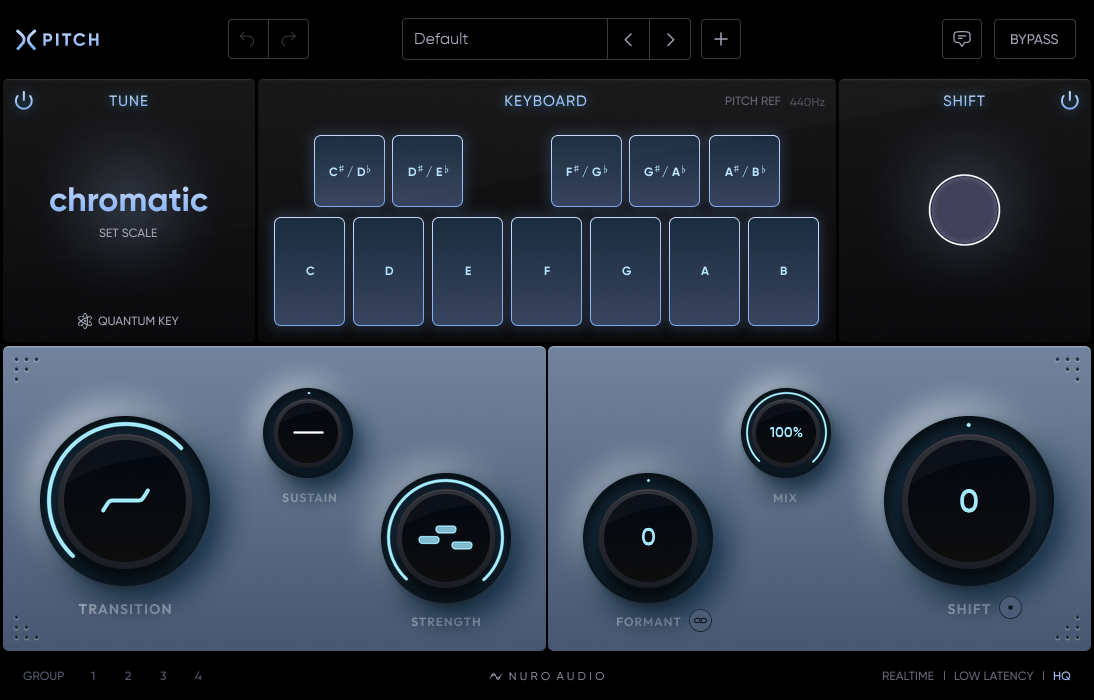Click the circle-dot icon beside Shift label
Screen dimensions: 1094x700
1010,608
